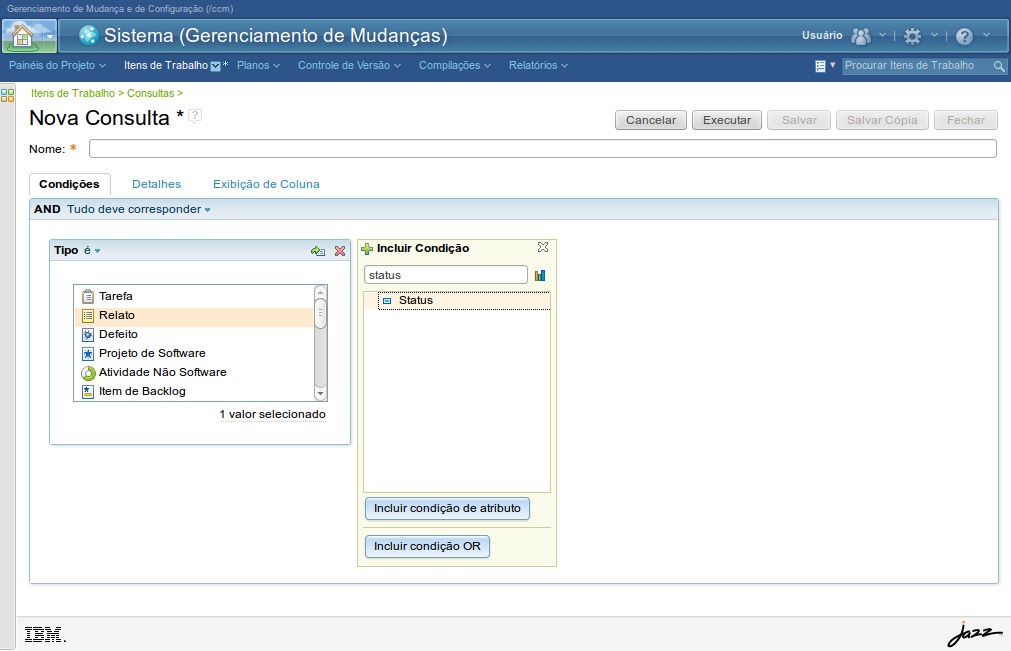
Task: Click the Item de Backlog icon
Action: [88, 391]
